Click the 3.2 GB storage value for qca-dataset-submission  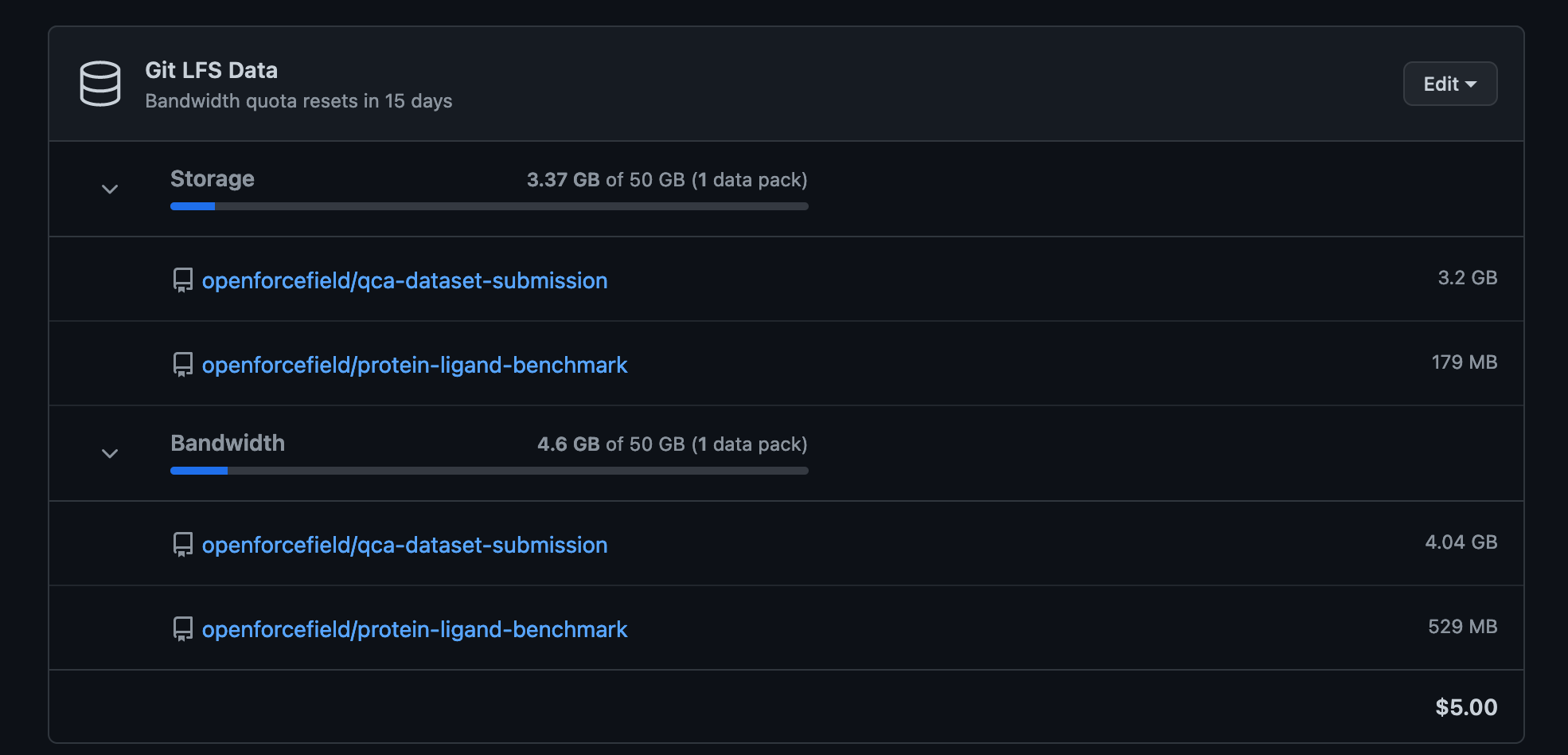[x=1466, y=278]
